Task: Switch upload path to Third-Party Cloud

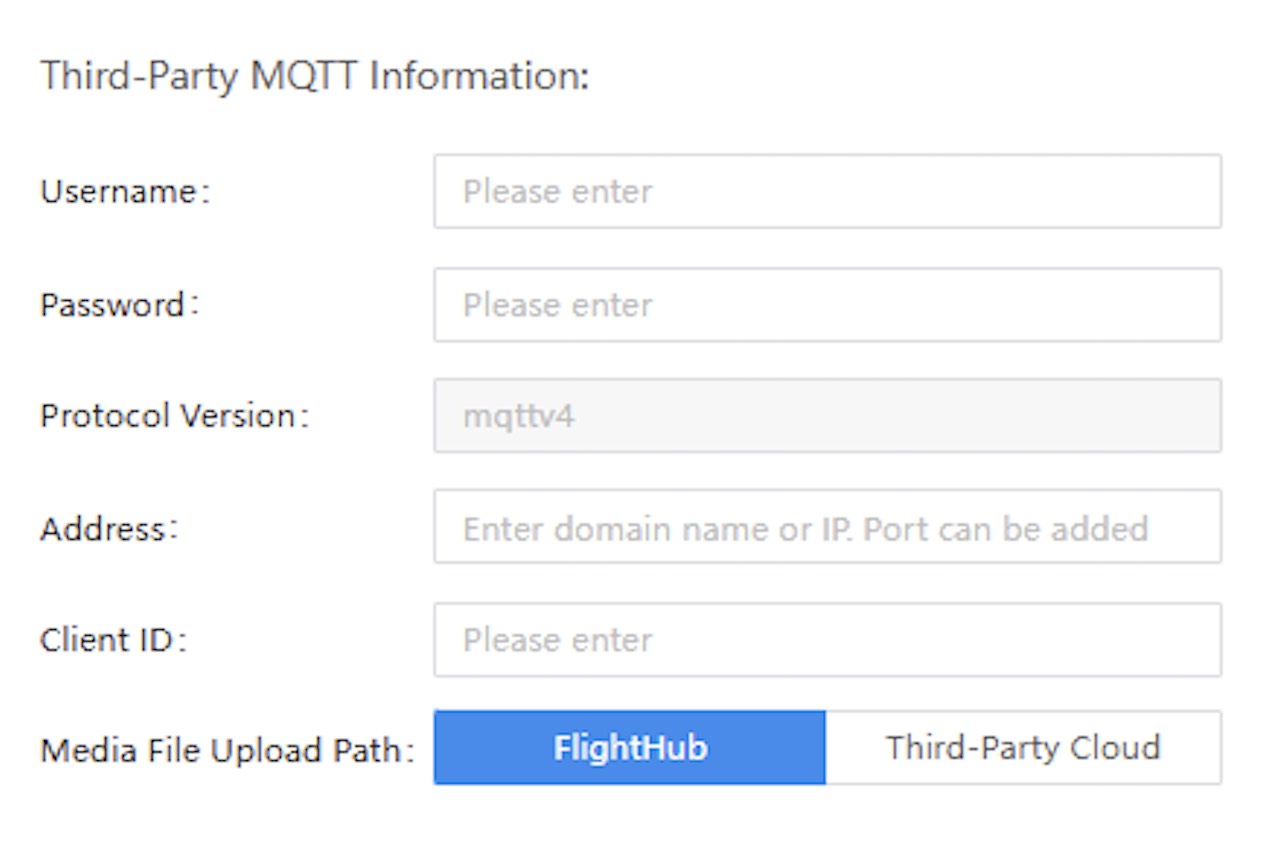Action: pos(1022,748)
